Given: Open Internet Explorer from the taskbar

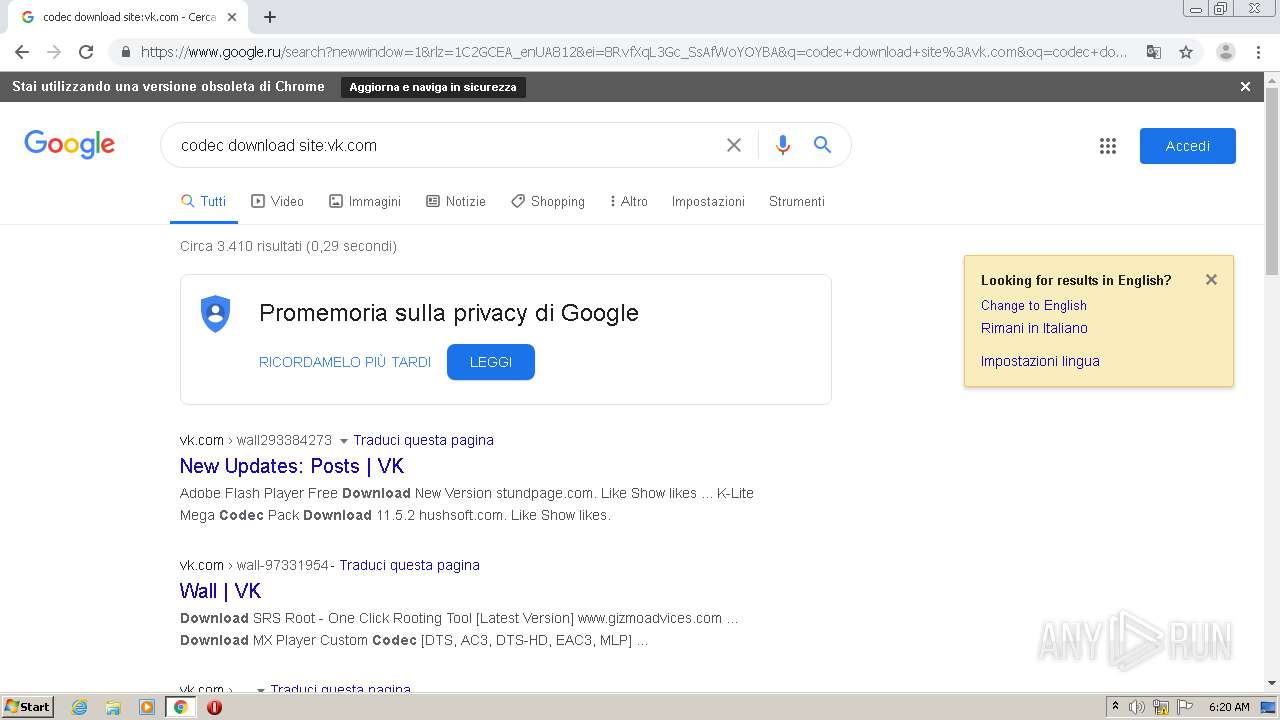Looking at the screenshot, I should click(x=80, y=707).
